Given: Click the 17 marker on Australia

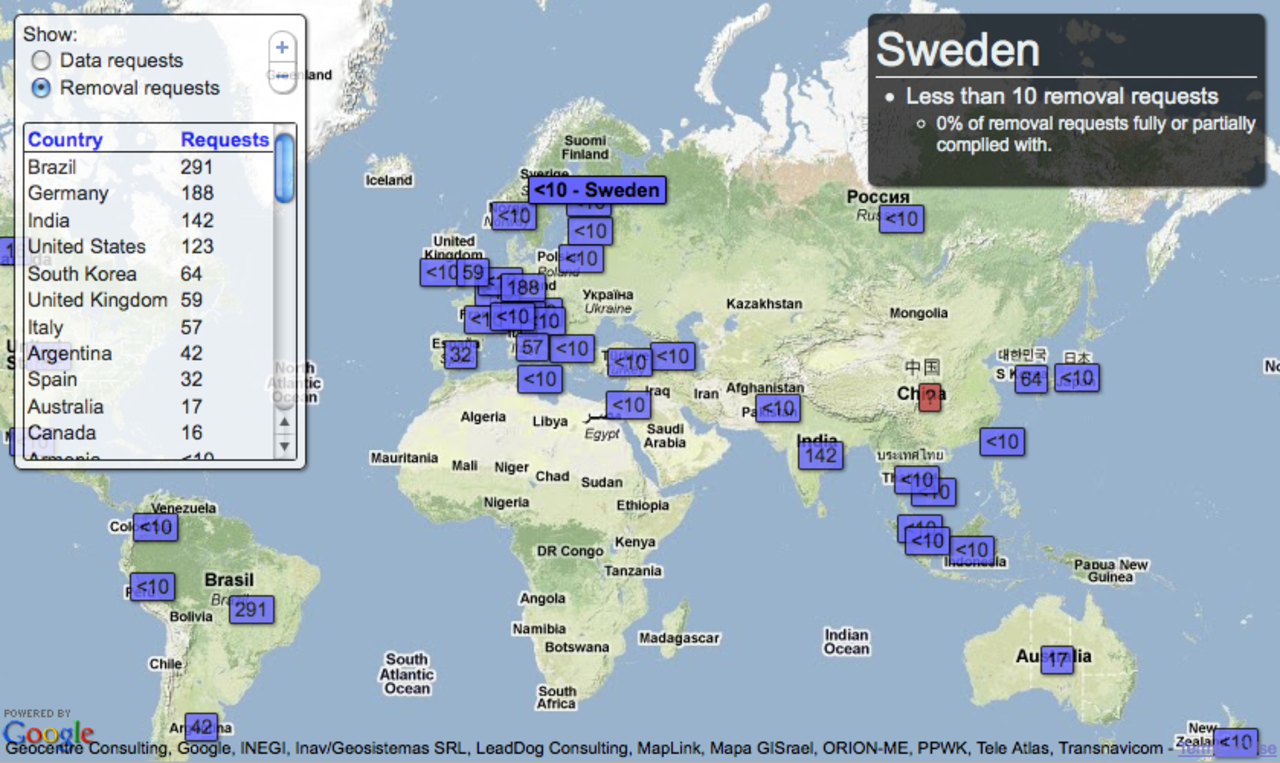Looking at the screenshot, I should 1057,659.
